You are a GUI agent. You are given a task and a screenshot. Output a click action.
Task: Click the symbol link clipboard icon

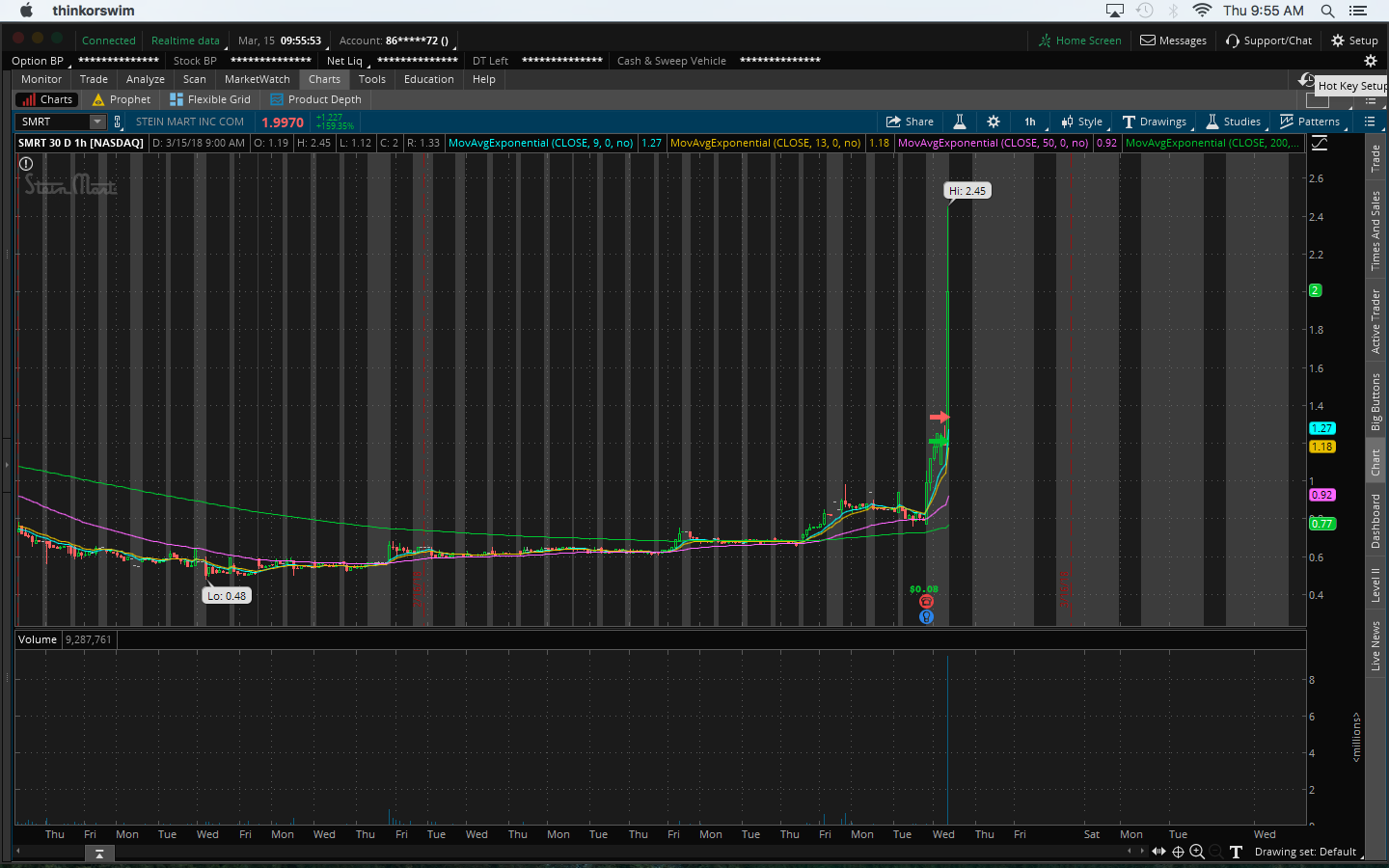(118, 122)
